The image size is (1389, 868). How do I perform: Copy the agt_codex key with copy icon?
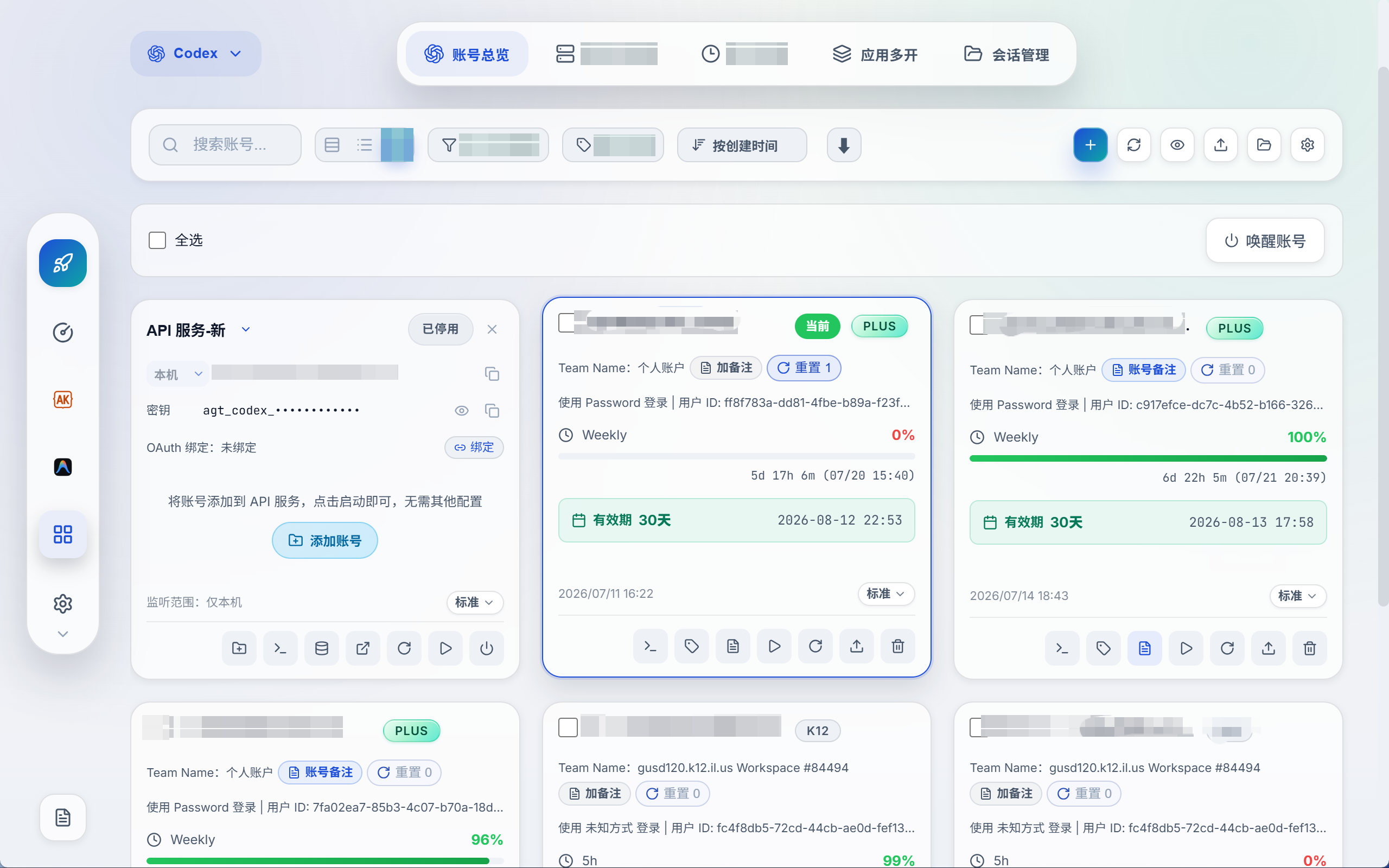pyautogui.click(x=492, y=411)
